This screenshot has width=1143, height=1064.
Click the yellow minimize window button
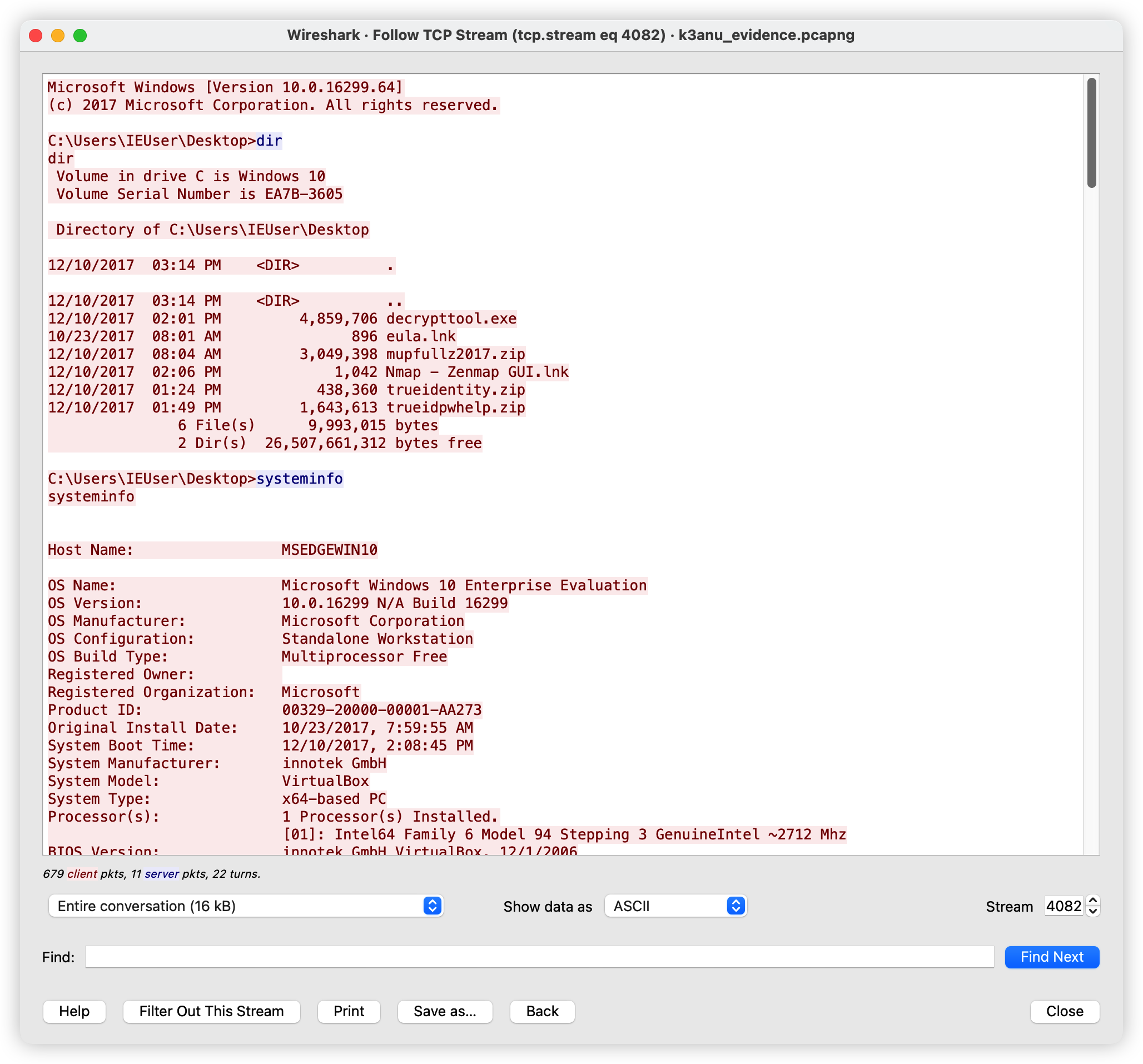pyautogui.click(x=58, y=36)
